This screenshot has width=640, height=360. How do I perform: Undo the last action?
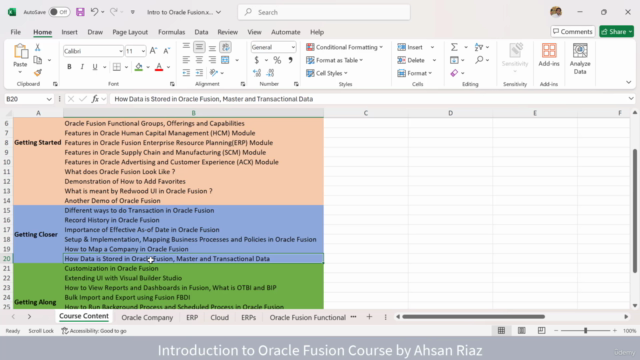[94, 12]
